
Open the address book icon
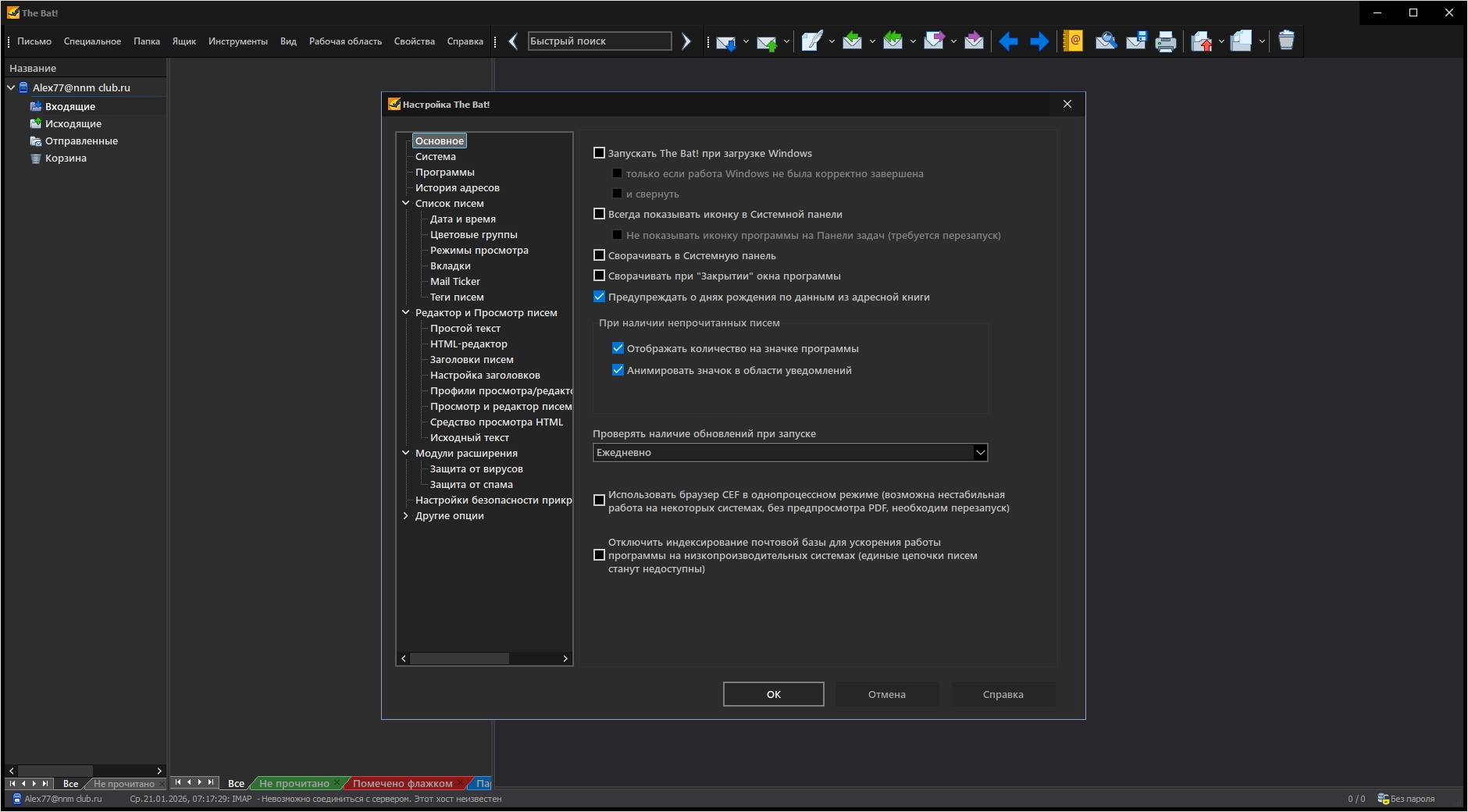pos(1073,41)
